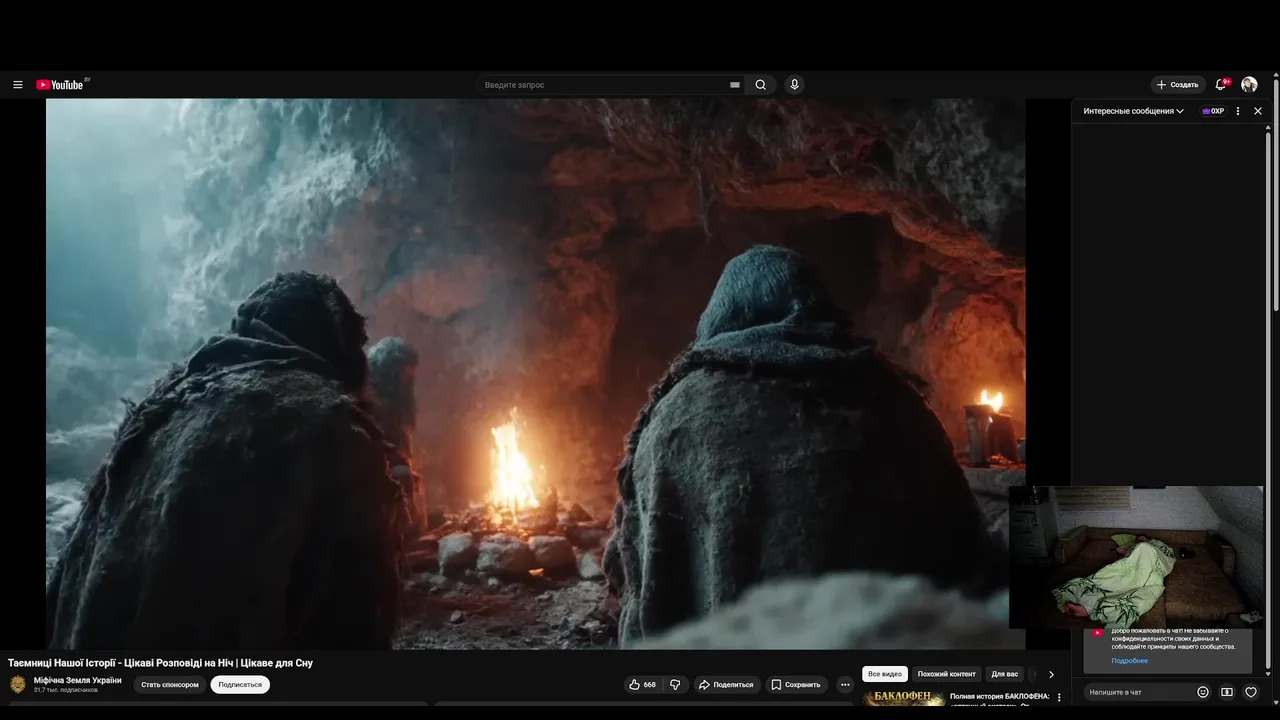The height and width of the screenshot is (720, 1280).
Task: Open the account avatar menu
Action: [x=1249, y=85]
